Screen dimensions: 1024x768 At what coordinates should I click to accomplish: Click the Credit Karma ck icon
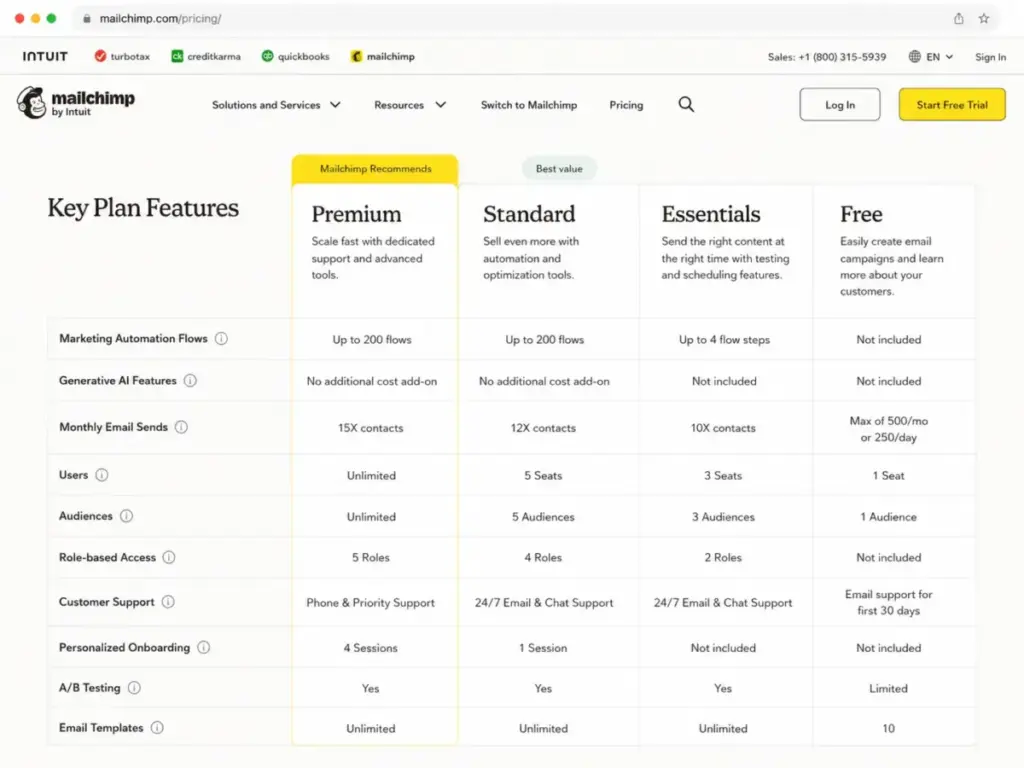coord(177,56)
